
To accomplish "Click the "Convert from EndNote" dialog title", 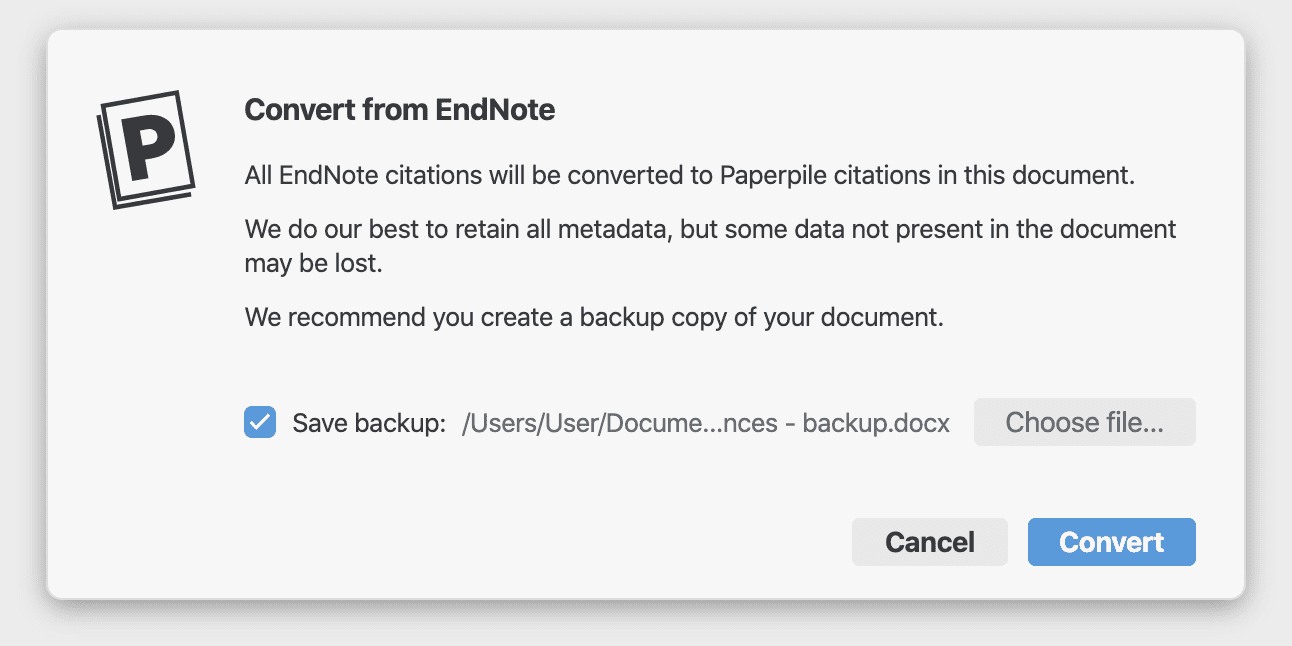I will [399, 109].
